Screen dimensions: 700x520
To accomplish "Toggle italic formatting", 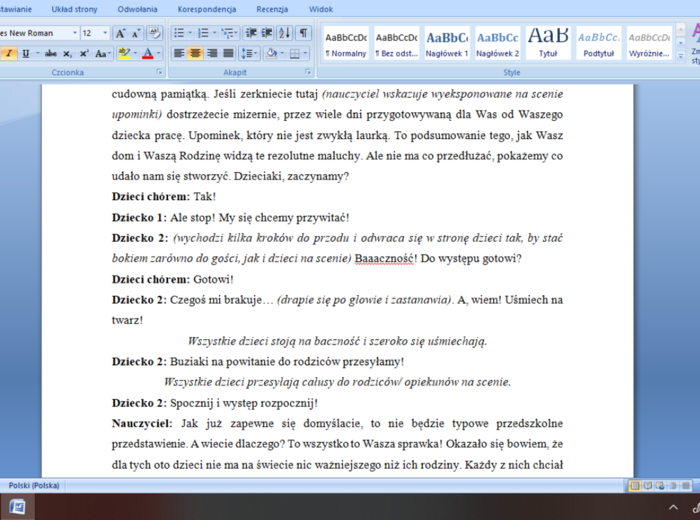I will coord(9,53).
